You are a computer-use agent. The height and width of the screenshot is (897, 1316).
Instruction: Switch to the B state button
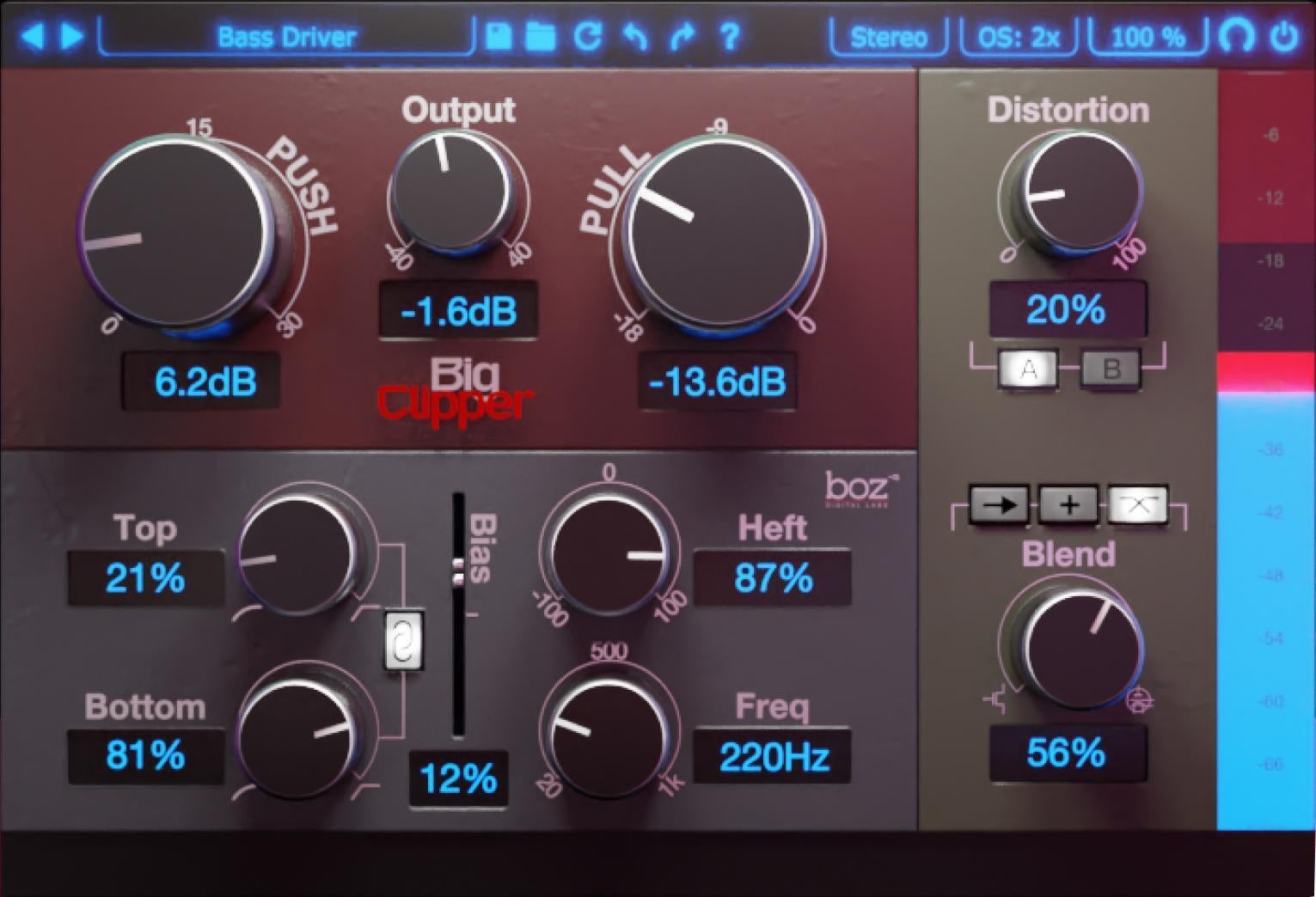(1111, 369)
